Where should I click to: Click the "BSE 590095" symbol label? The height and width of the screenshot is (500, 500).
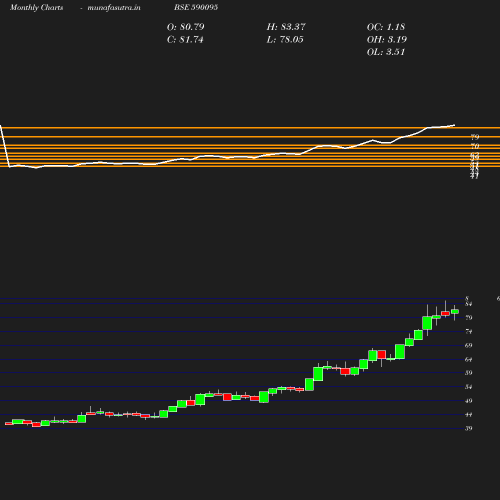point(196,7)
